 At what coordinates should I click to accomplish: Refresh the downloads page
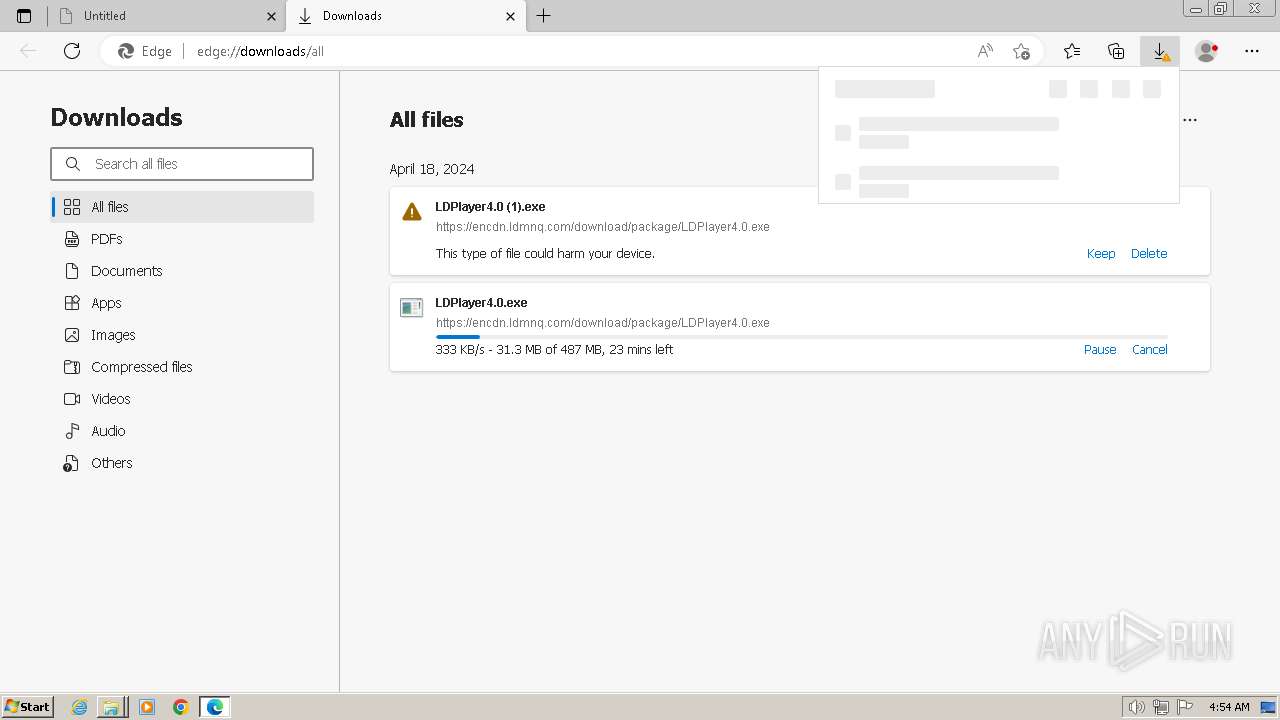[72, 51]
